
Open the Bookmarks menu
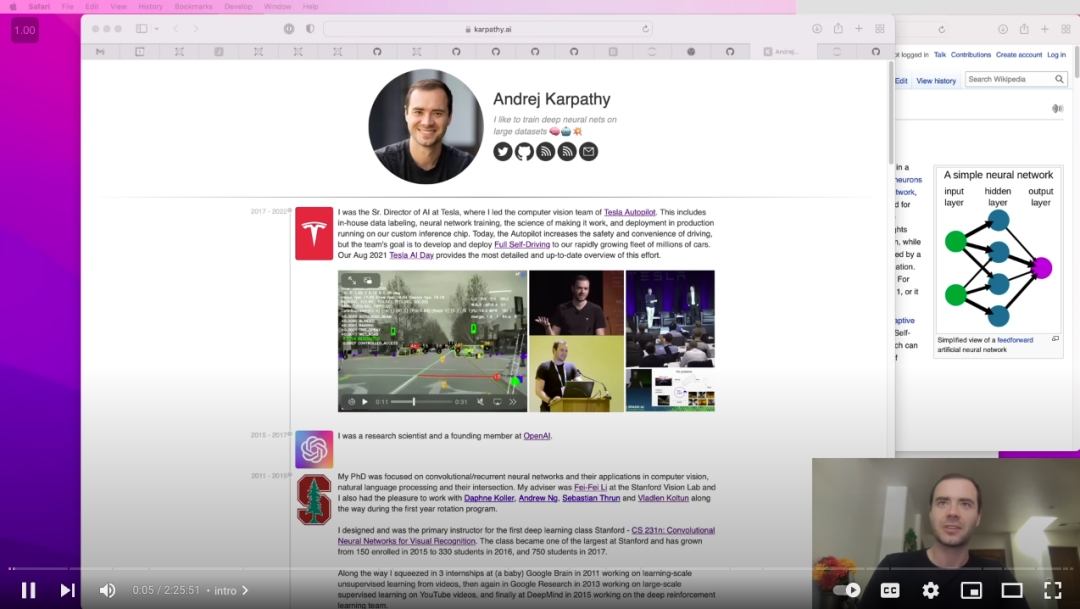coord(194,6)
